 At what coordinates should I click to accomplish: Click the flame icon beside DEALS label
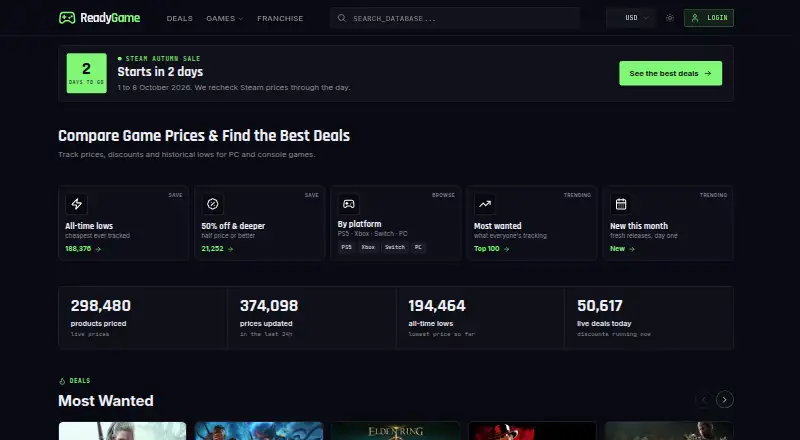(62, 381)
